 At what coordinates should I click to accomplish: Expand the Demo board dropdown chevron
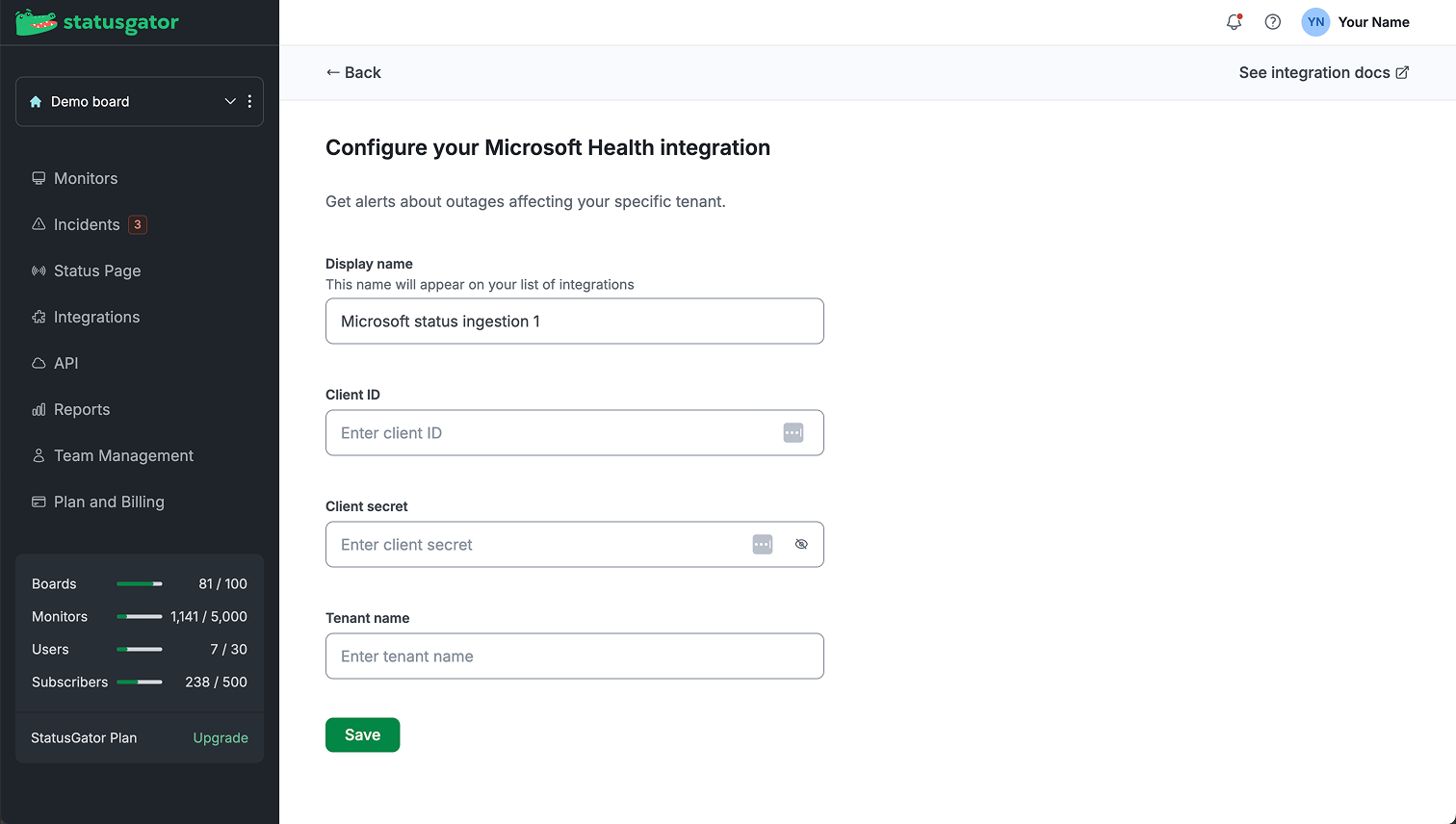[x=230, y=101]
